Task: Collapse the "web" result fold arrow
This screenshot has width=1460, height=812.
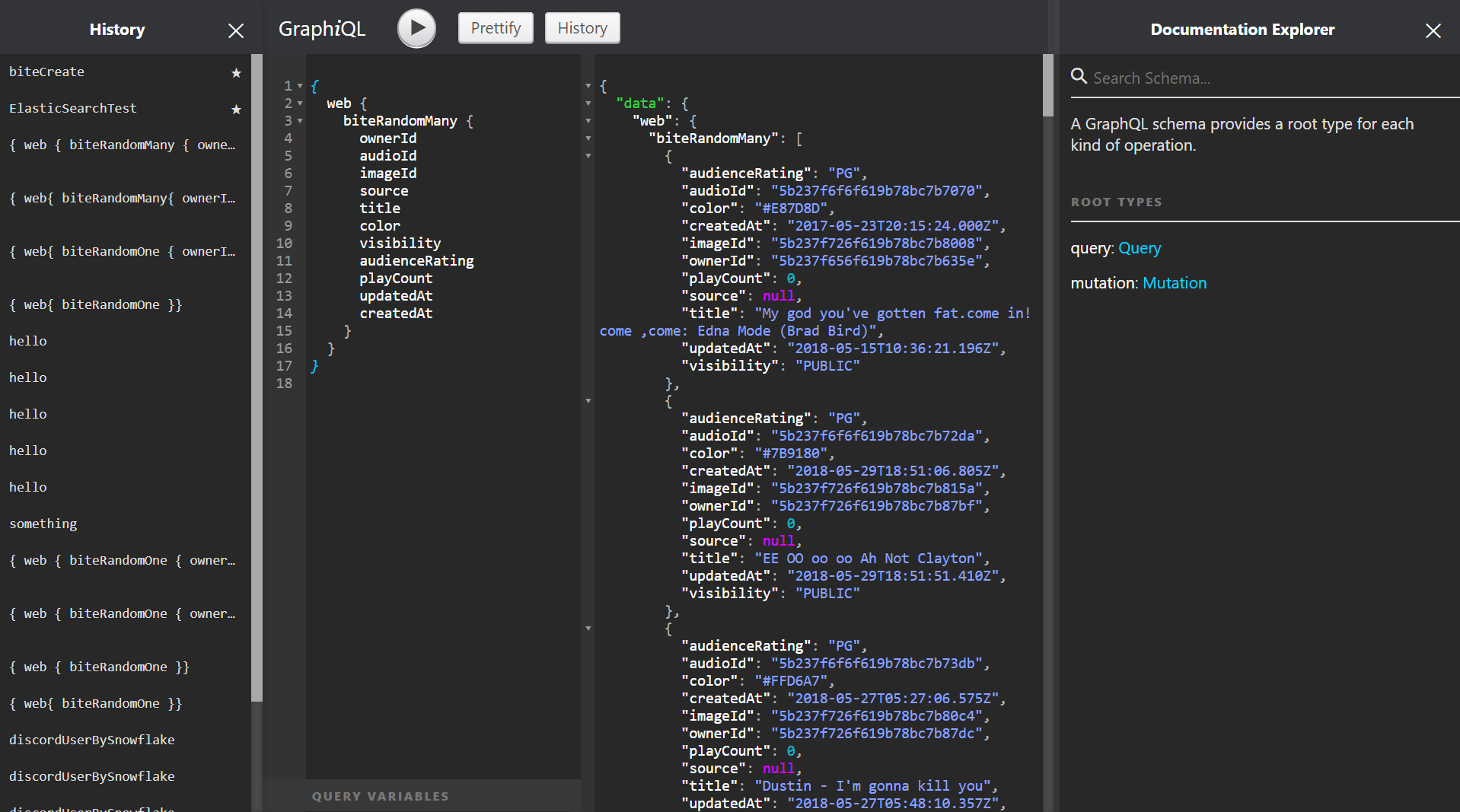Action: pyautogui.click(x=588, y=121)
